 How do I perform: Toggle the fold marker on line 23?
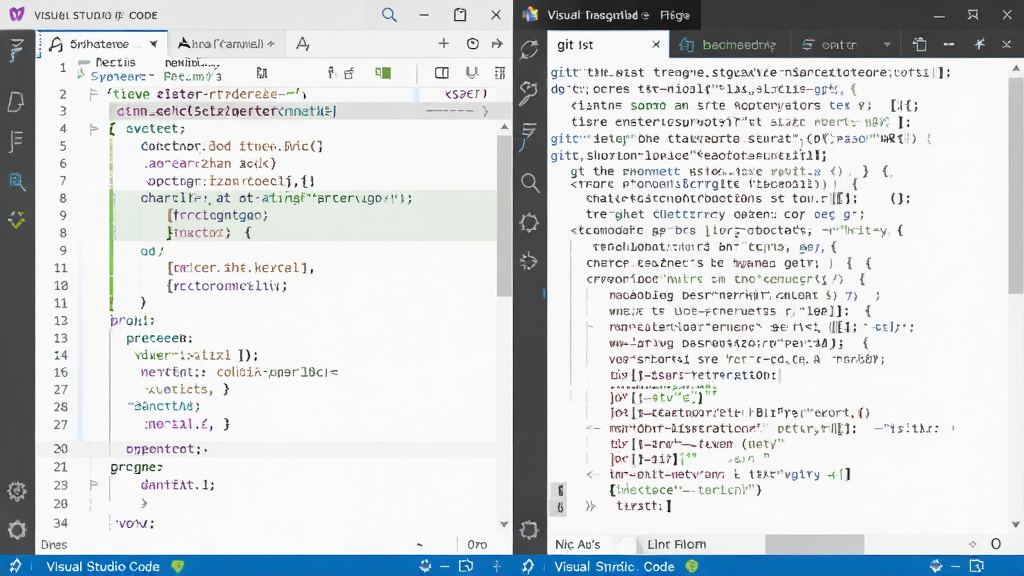(93, 485)
